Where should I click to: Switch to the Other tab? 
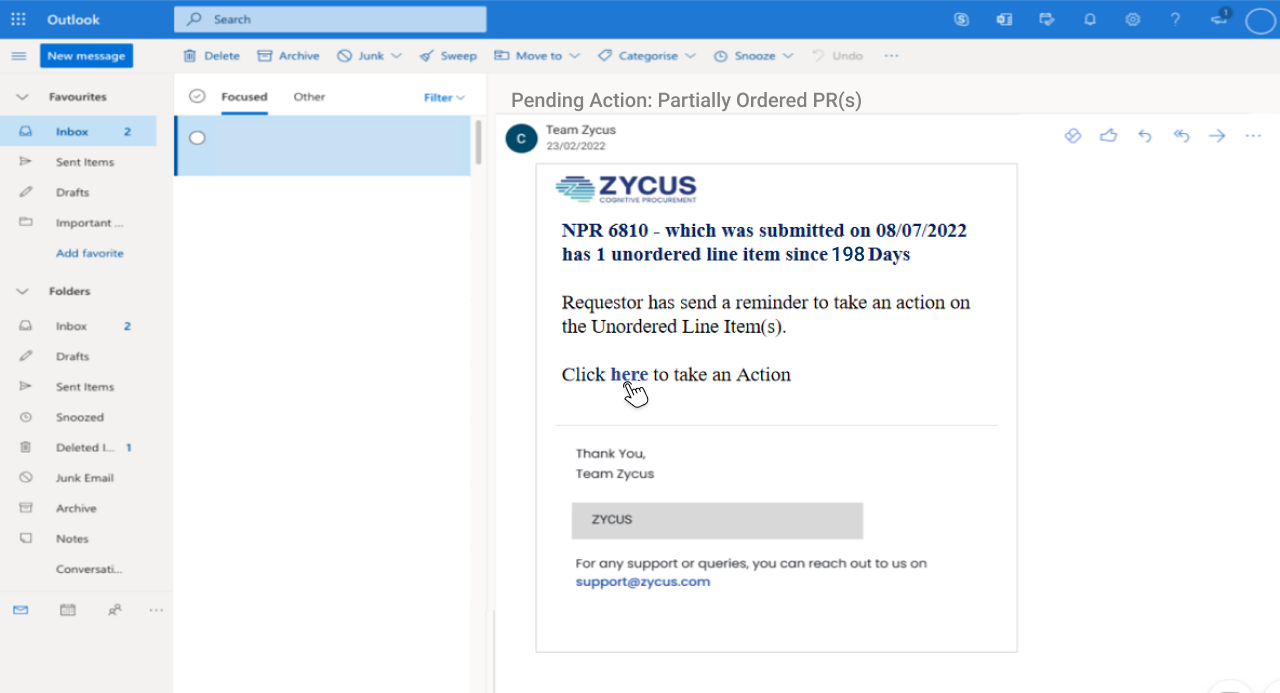point(309,97)
